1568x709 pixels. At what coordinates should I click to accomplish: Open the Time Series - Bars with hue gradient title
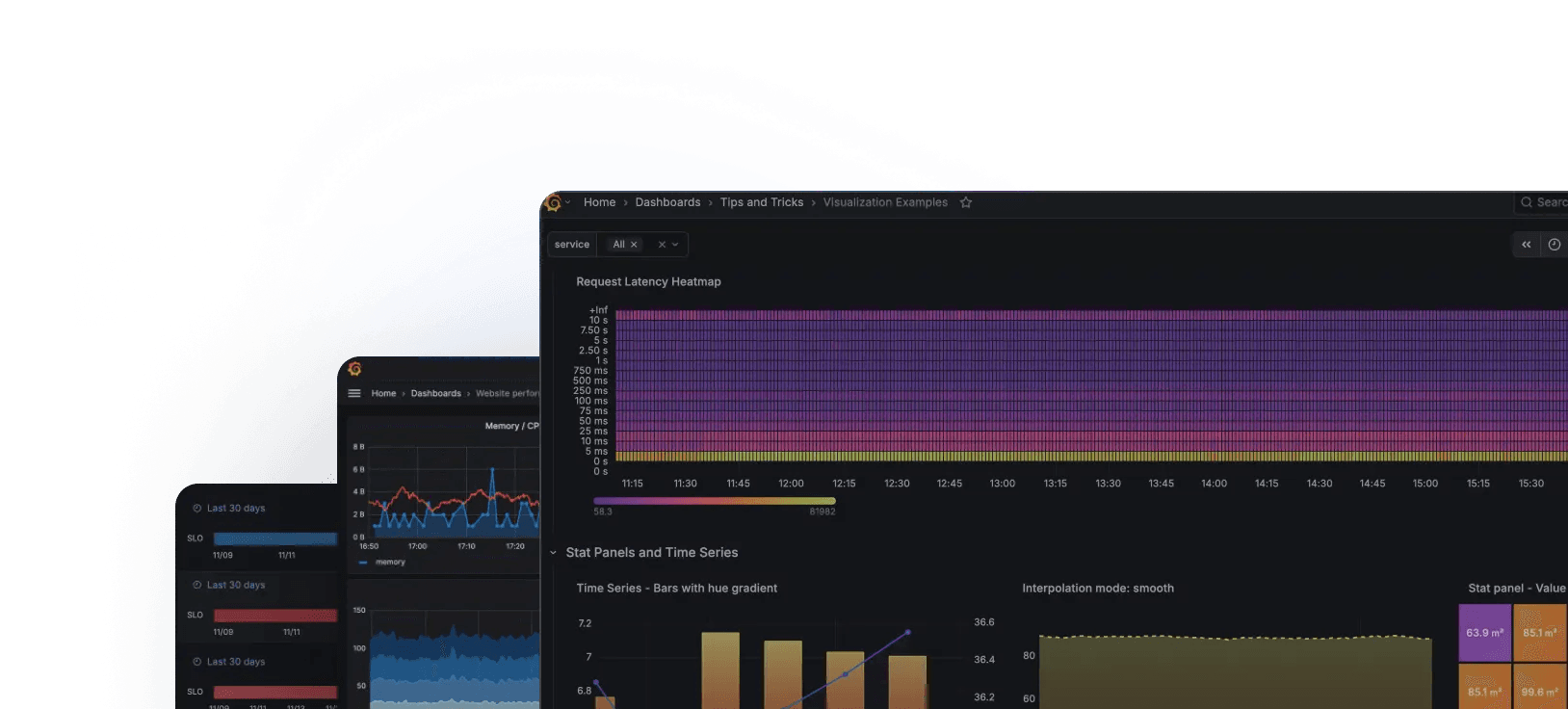[x=677, y=588]
